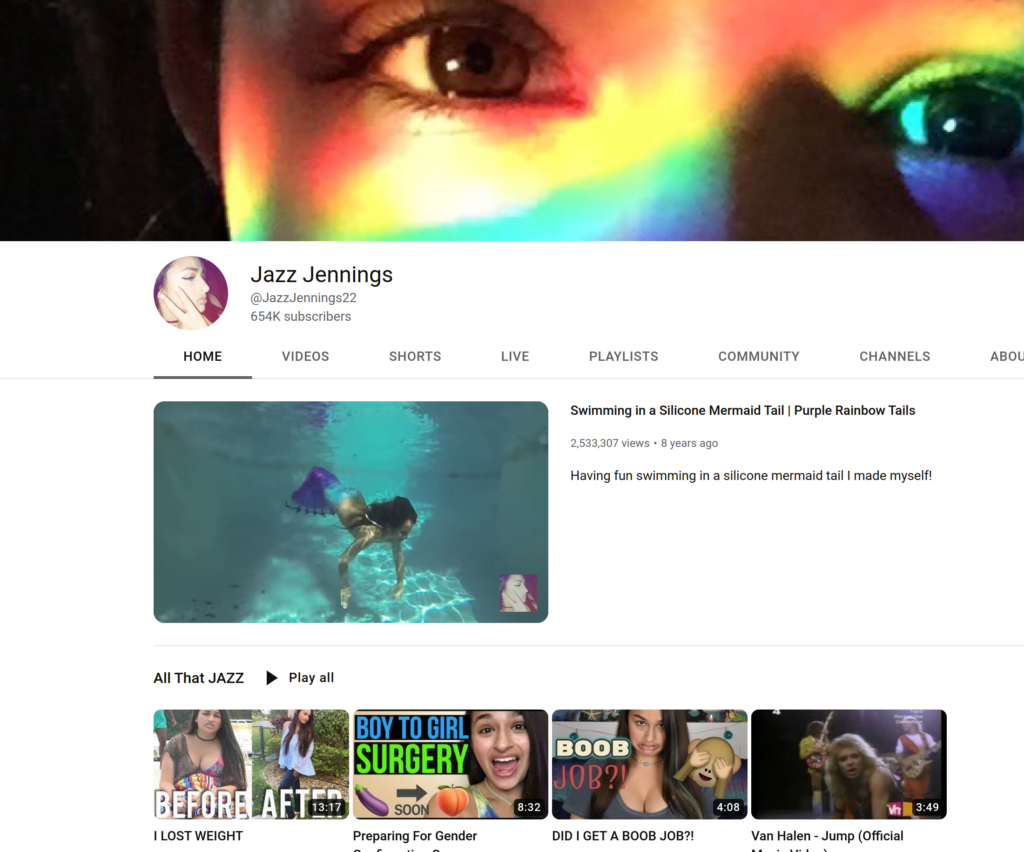Click the Jazz Jennings channel avatar
Screen dimensions: 1024x852
point(190,293)
